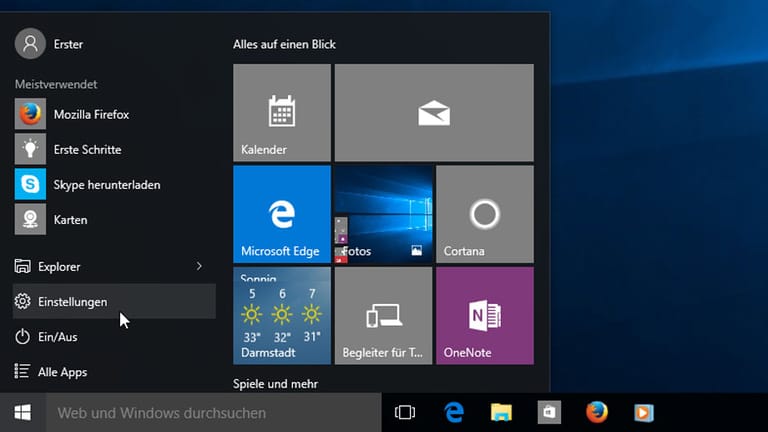Open the media player taskbar icon
768x432 pixels.
[644, 412]
